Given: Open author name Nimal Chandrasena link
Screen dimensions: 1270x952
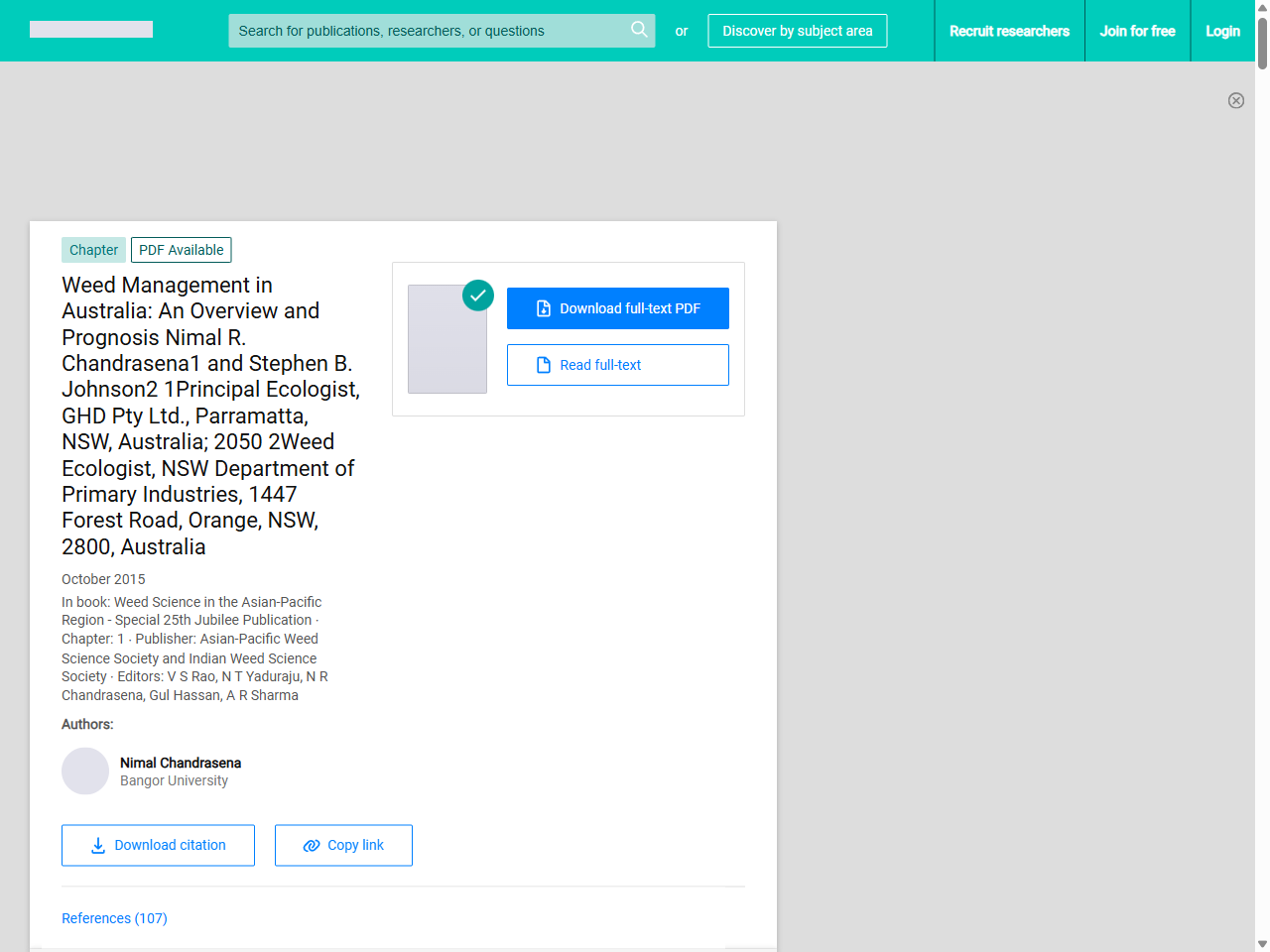Looking at the screenshot, I should 181,763.
